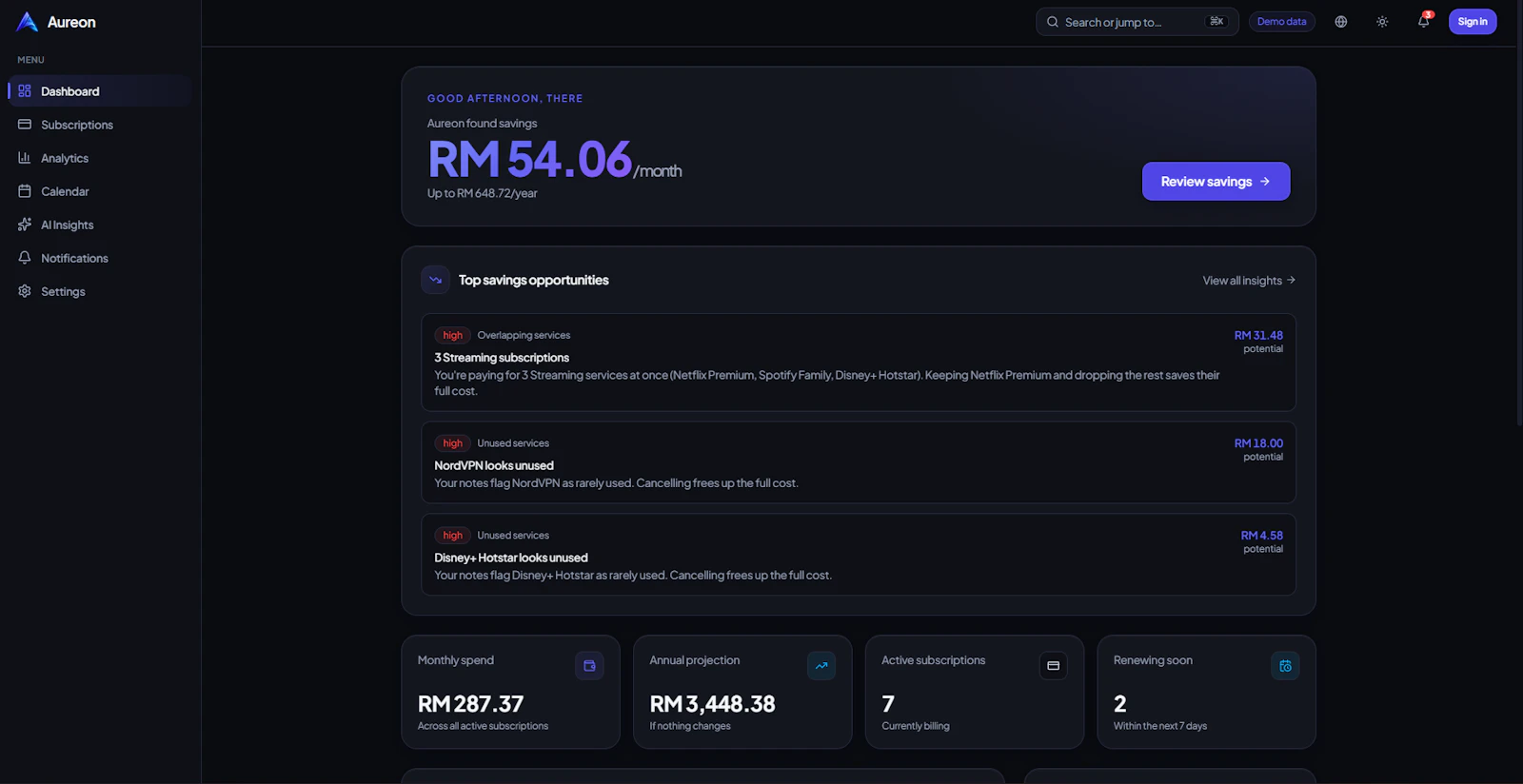Open the NordVPN looks unused insight

(859, 462)
